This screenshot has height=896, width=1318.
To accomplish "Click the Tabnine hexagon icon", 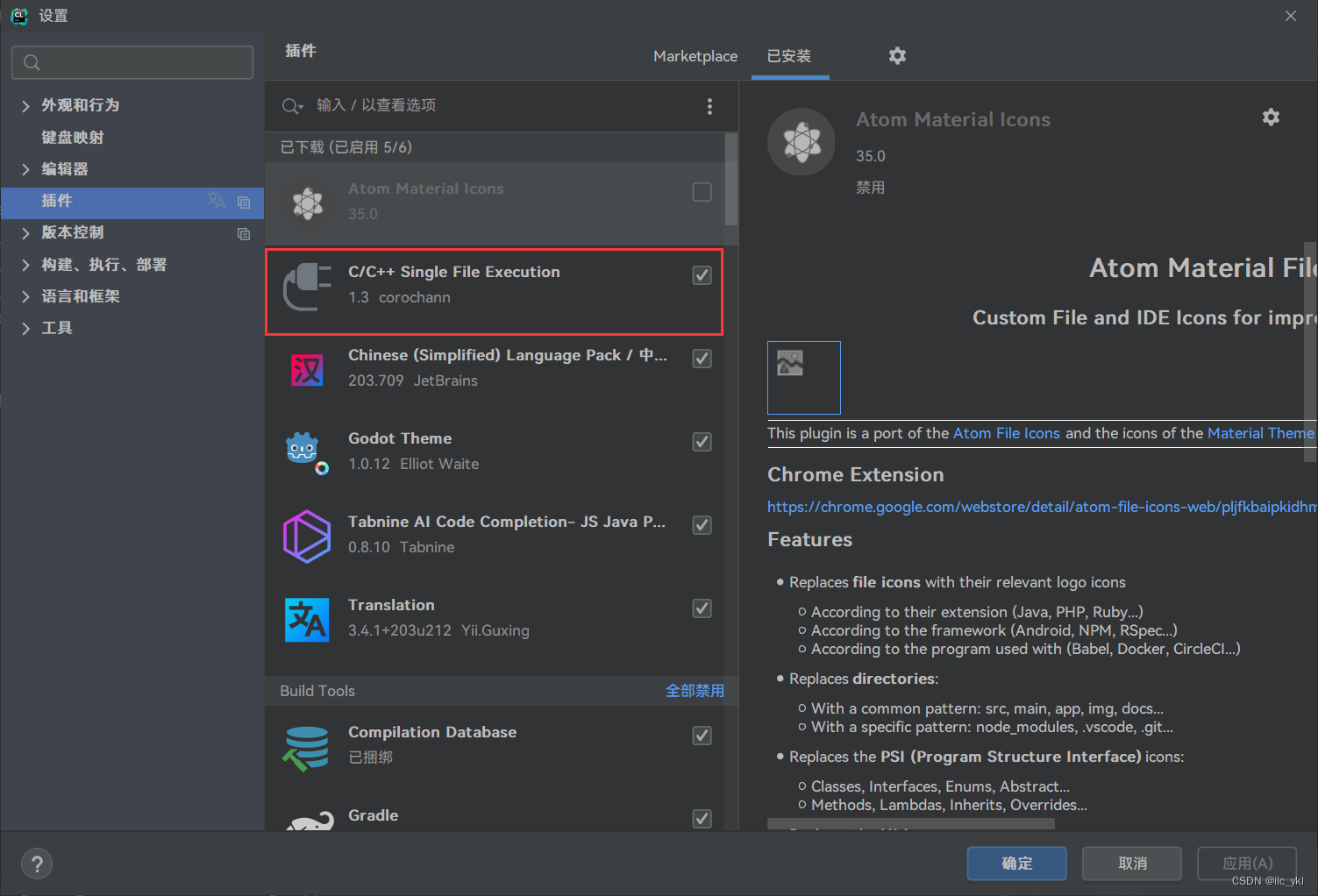I will [307, 536].
